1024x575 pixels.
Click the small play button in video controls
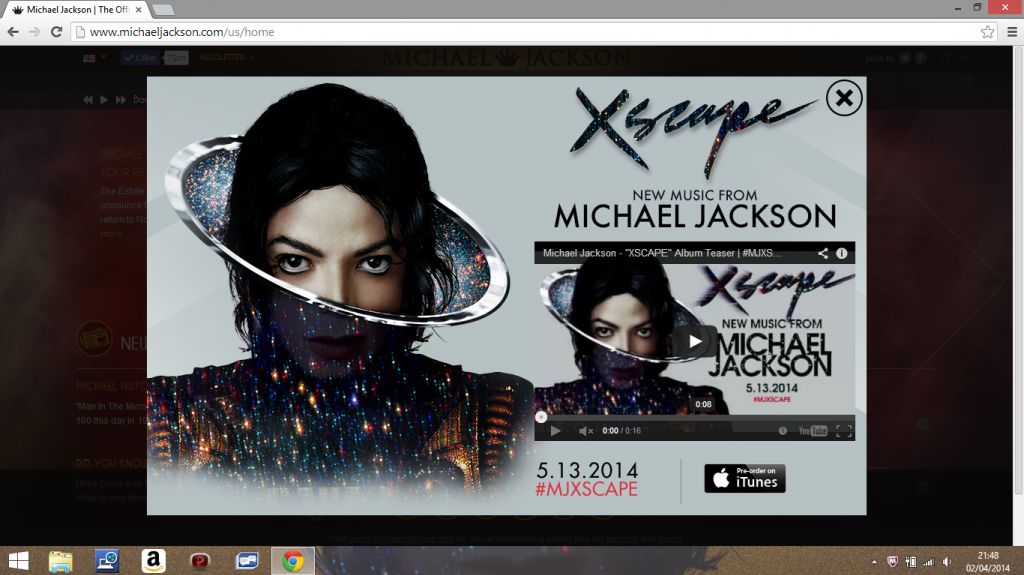[x=555, y=431]
